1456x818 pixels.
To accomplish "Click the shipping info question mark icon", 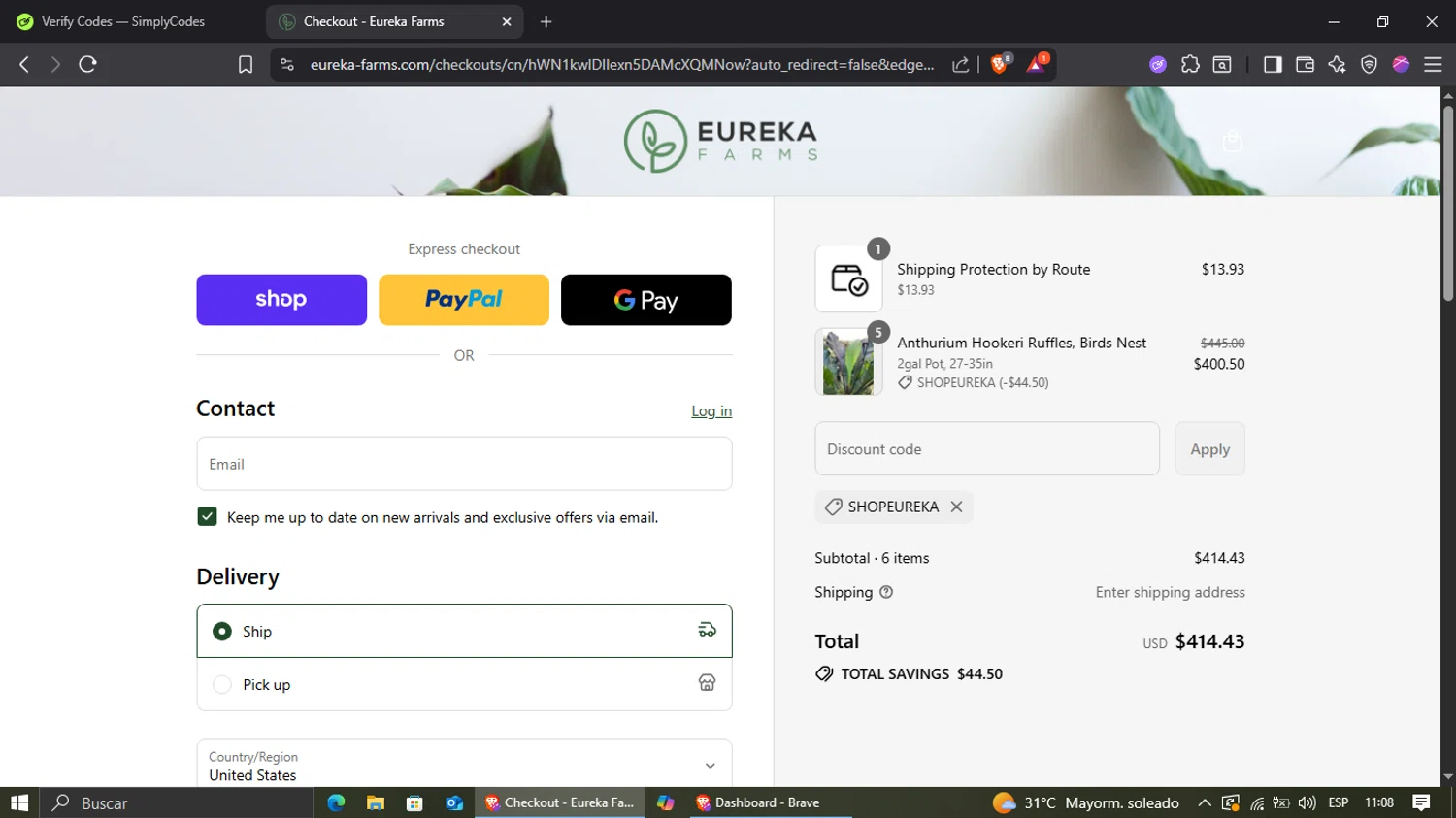I will pos(886,592).
